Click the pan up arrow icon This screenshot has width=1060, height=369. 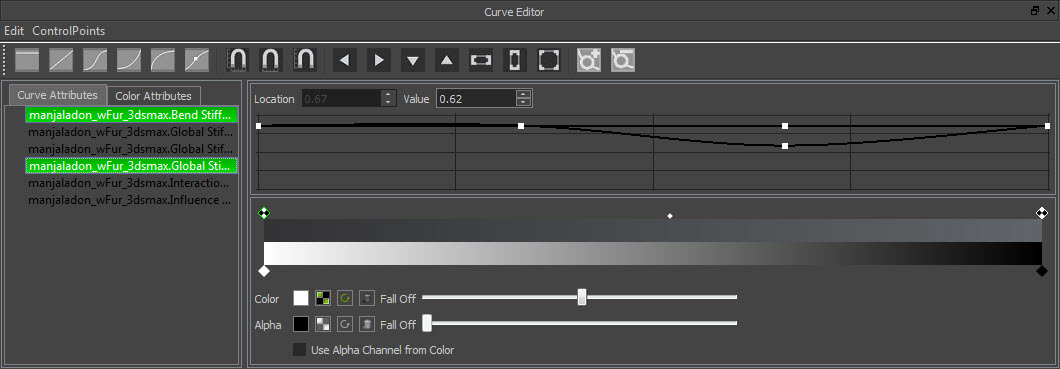point(446,60)
